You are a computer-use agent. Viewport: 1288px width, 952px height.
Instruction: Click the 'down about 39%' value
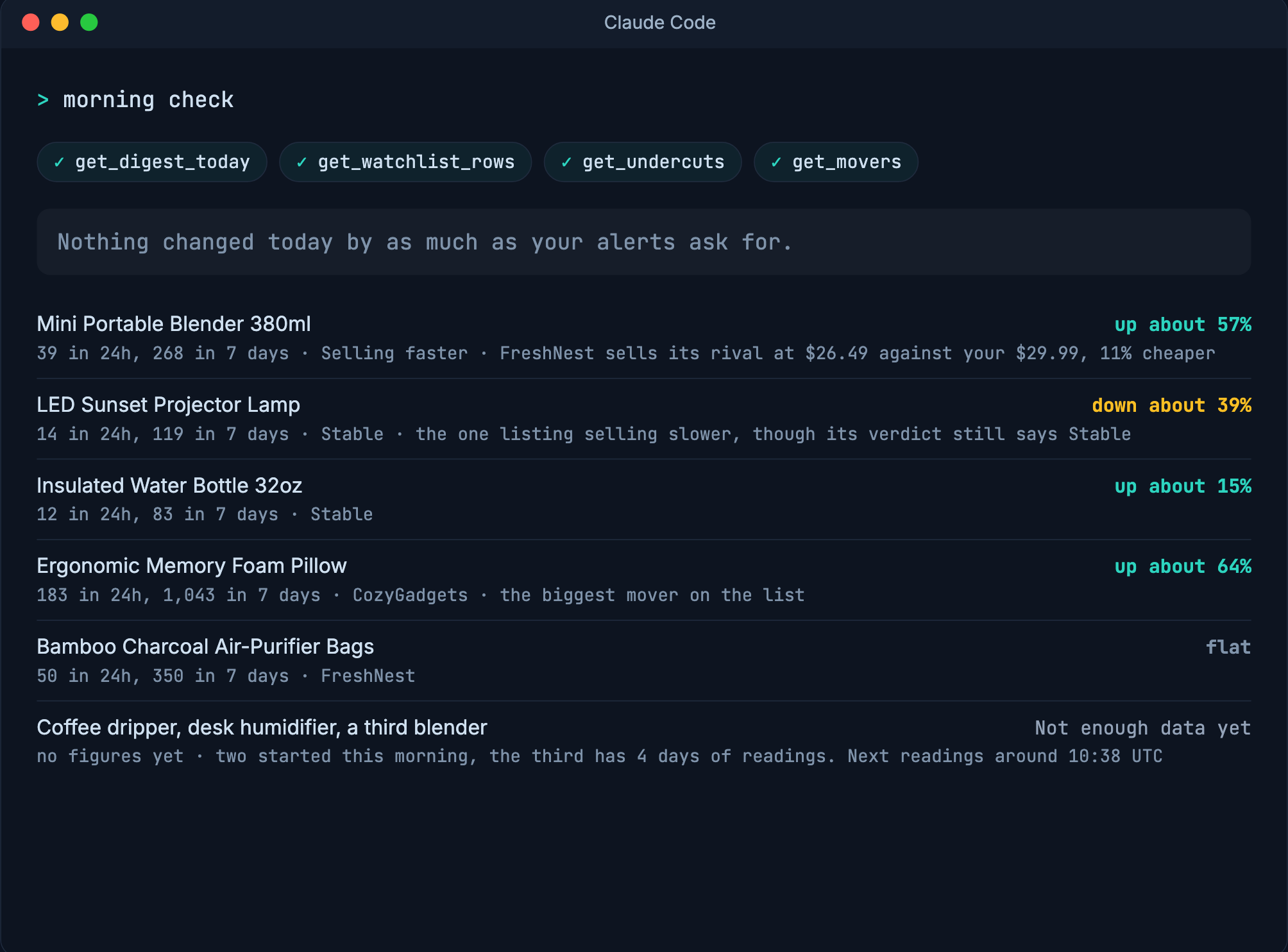pyautogui.click(x=1172, y=405)
